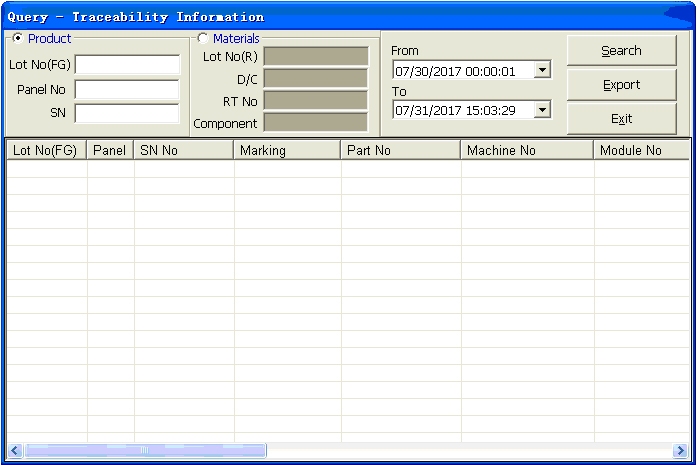Click the Export button

[621, 84]
